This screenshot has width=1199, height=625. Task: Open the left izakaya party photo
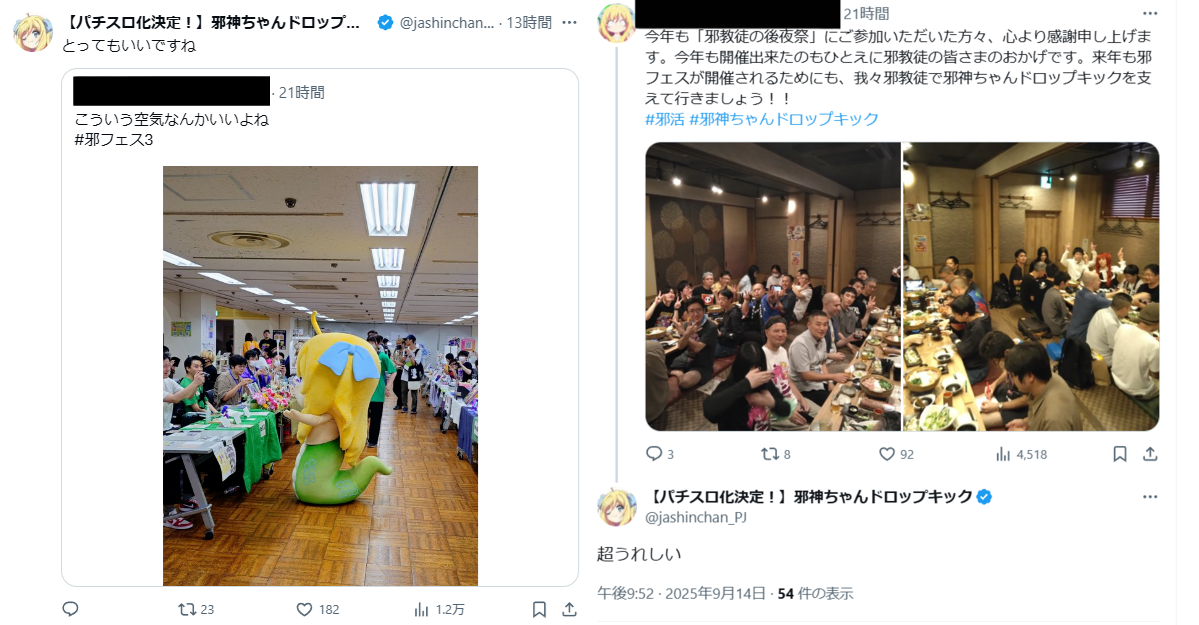pyautogui.click(x=773, y=286)
